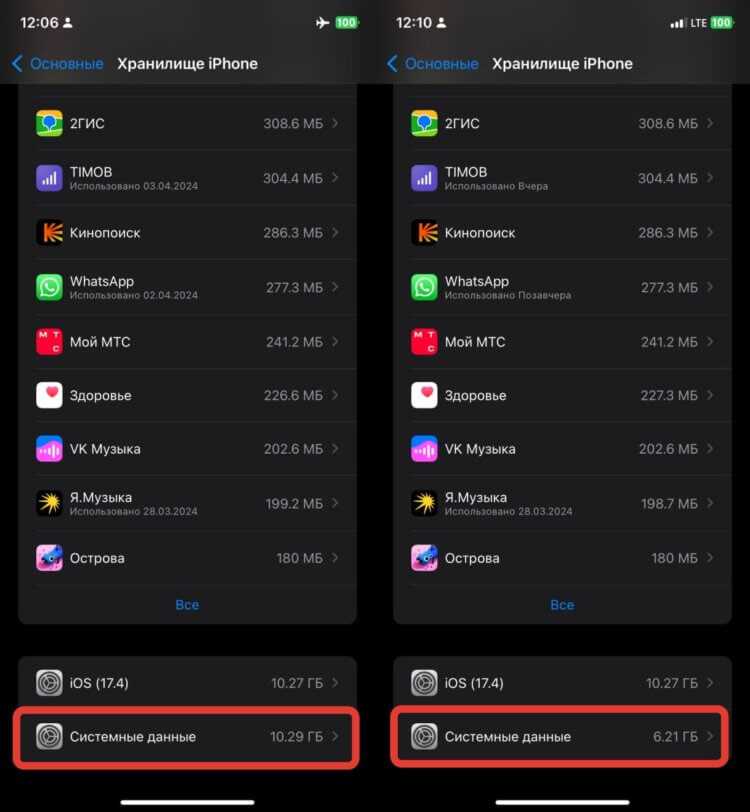Image resolution: width=750 pixels, height=812 pixels.
Task: Tap iOS (17.4) gear icon in left screenshot
Action: pos(49,683)
